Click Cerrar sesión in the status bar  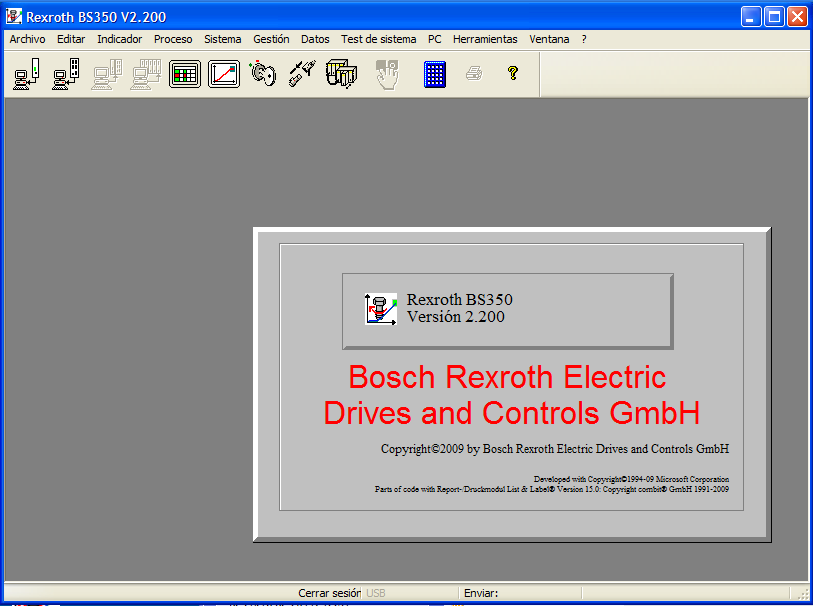329,593
